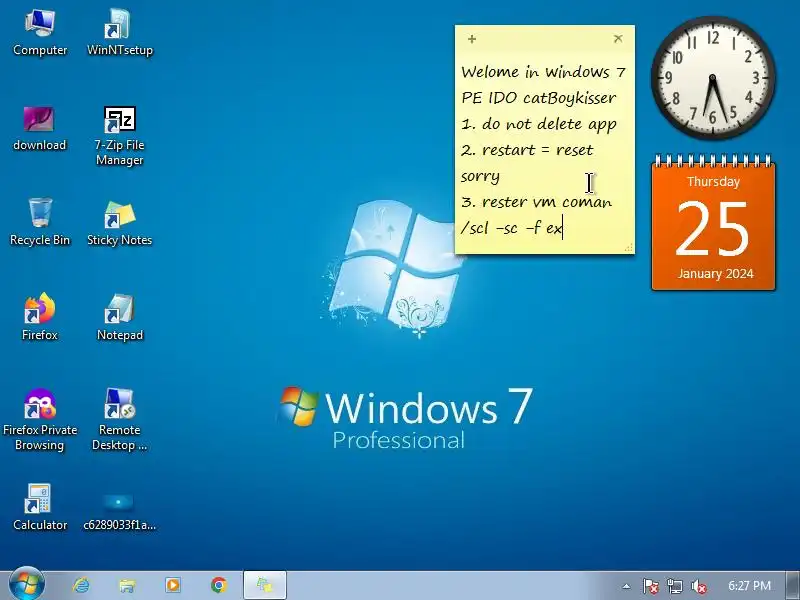
Task: Click the "2. restart = reset" line
Action: [528, 150]
